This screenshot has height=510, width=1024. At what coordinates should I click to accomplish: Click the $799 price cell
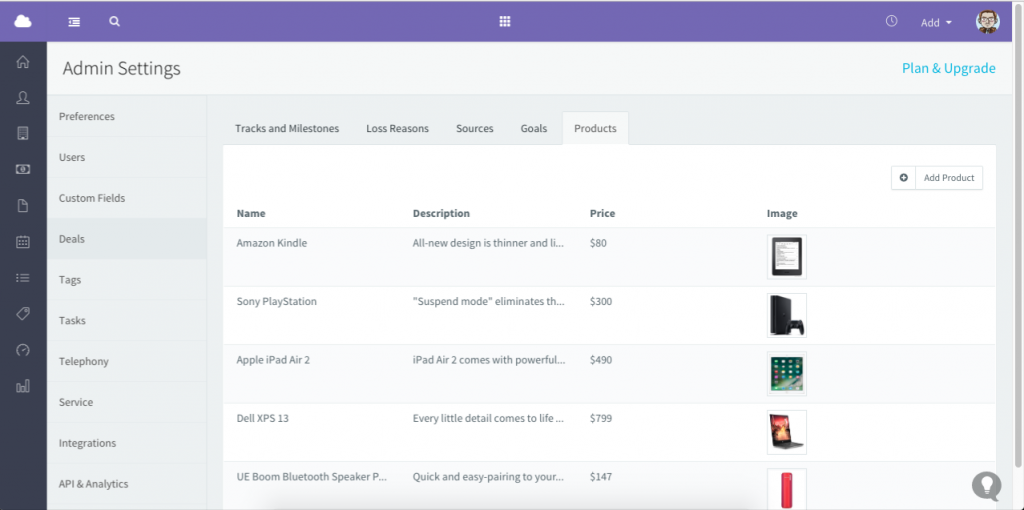pyautogui.click(x=601, y=418)
